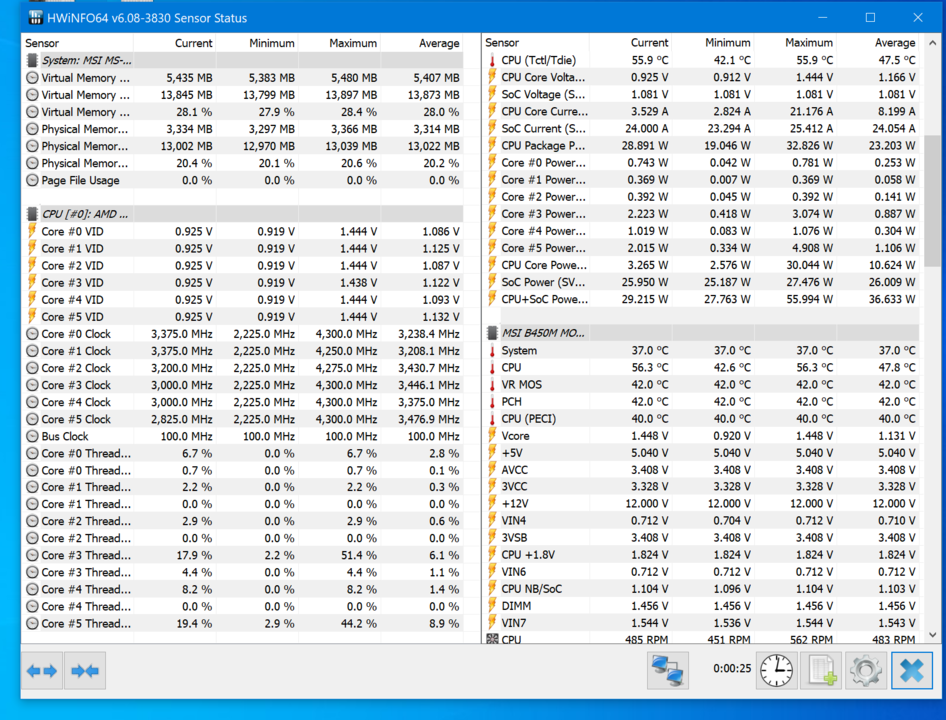The width and height of the screenshot is (946, 720).
Task: Select the CPU [#0]: AMD ... group row
Action: tap(243, 214)
